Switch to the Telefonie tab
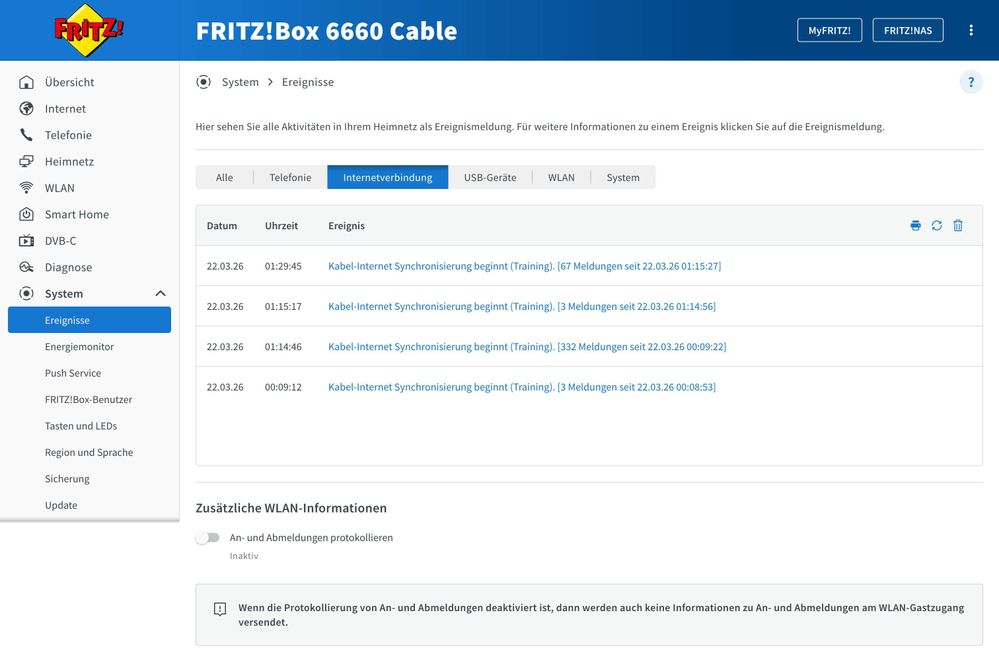The width and height of the screenshot is (999, 662). pyautogui.click(x=291, y=177)
